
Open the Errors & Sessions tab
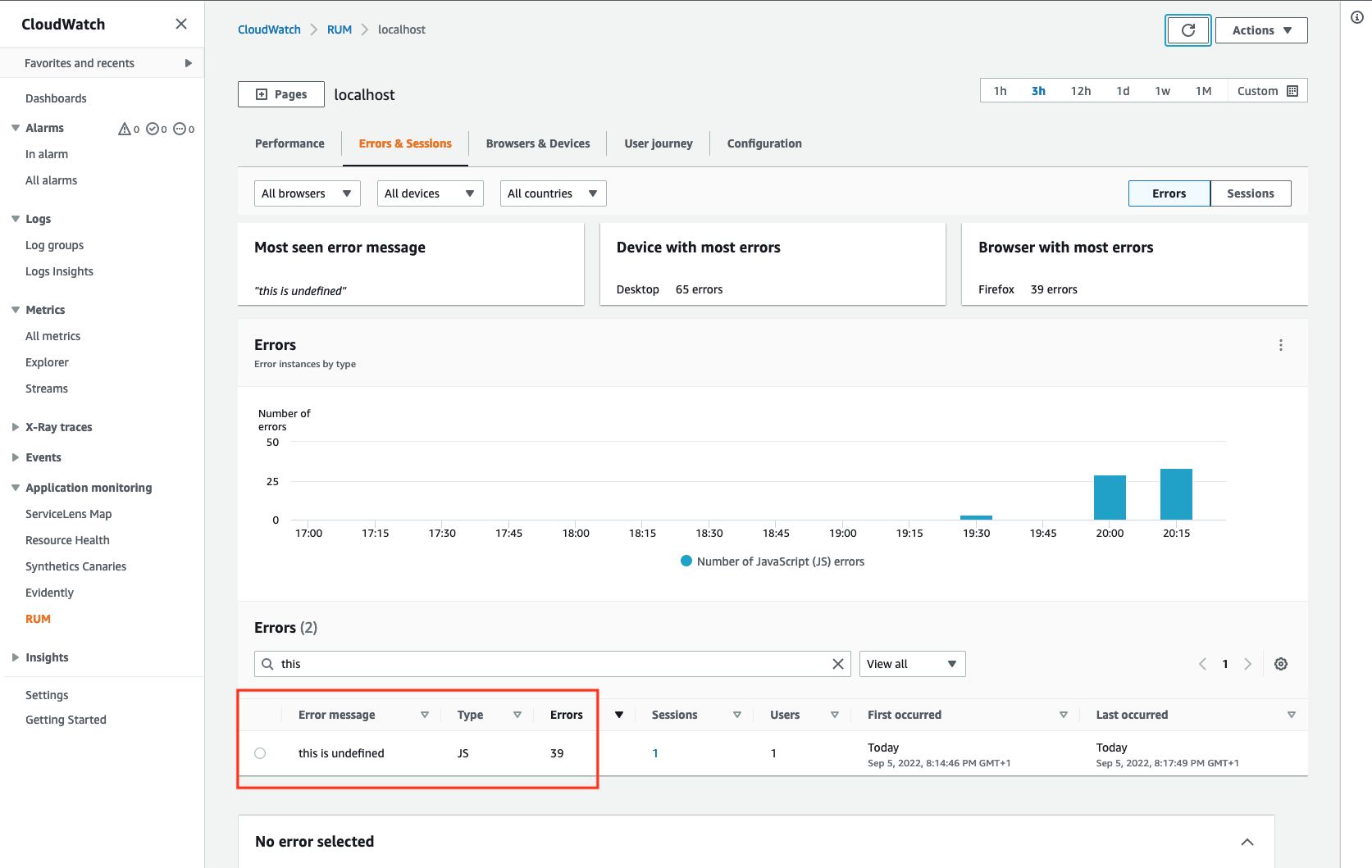tap(405, 143)
